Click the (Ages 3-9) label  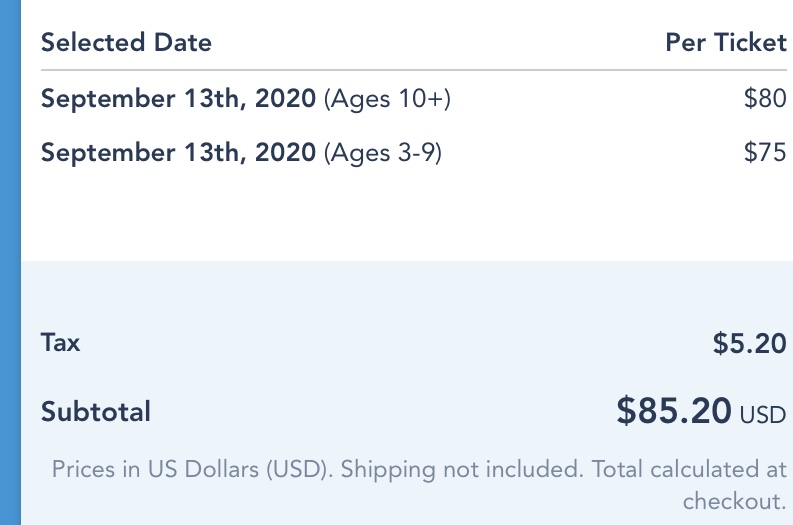383,153
